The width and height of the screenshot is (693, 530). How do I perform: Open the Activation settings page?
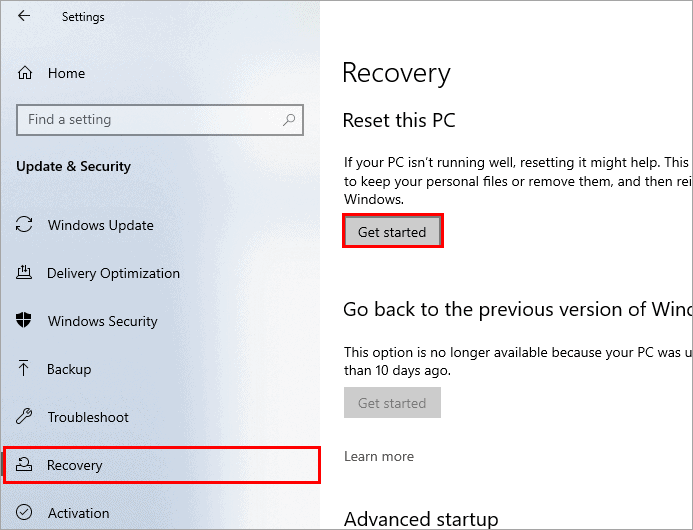[x=78, y=514]
